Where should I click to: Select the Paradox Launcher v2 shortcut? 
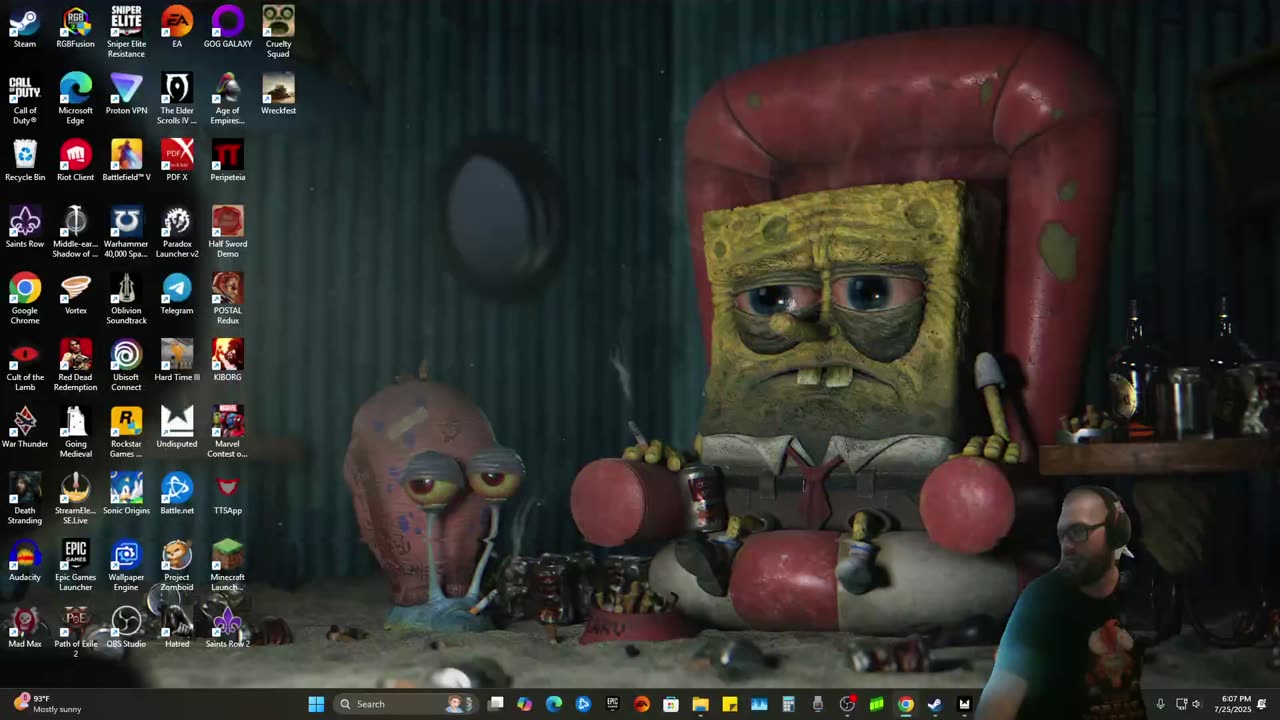pos(177,232)
